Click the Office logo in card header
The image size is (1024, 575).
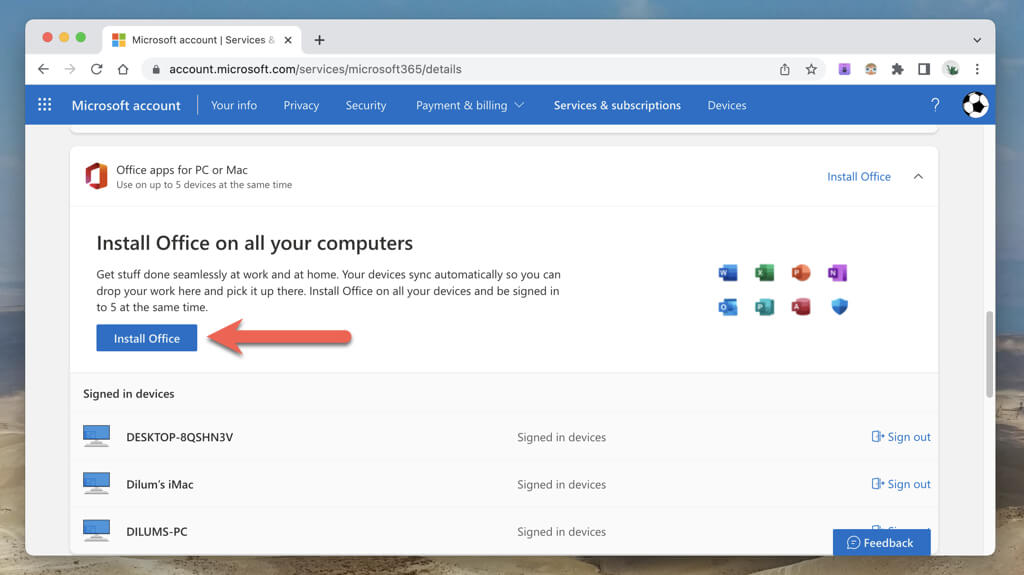96,176
